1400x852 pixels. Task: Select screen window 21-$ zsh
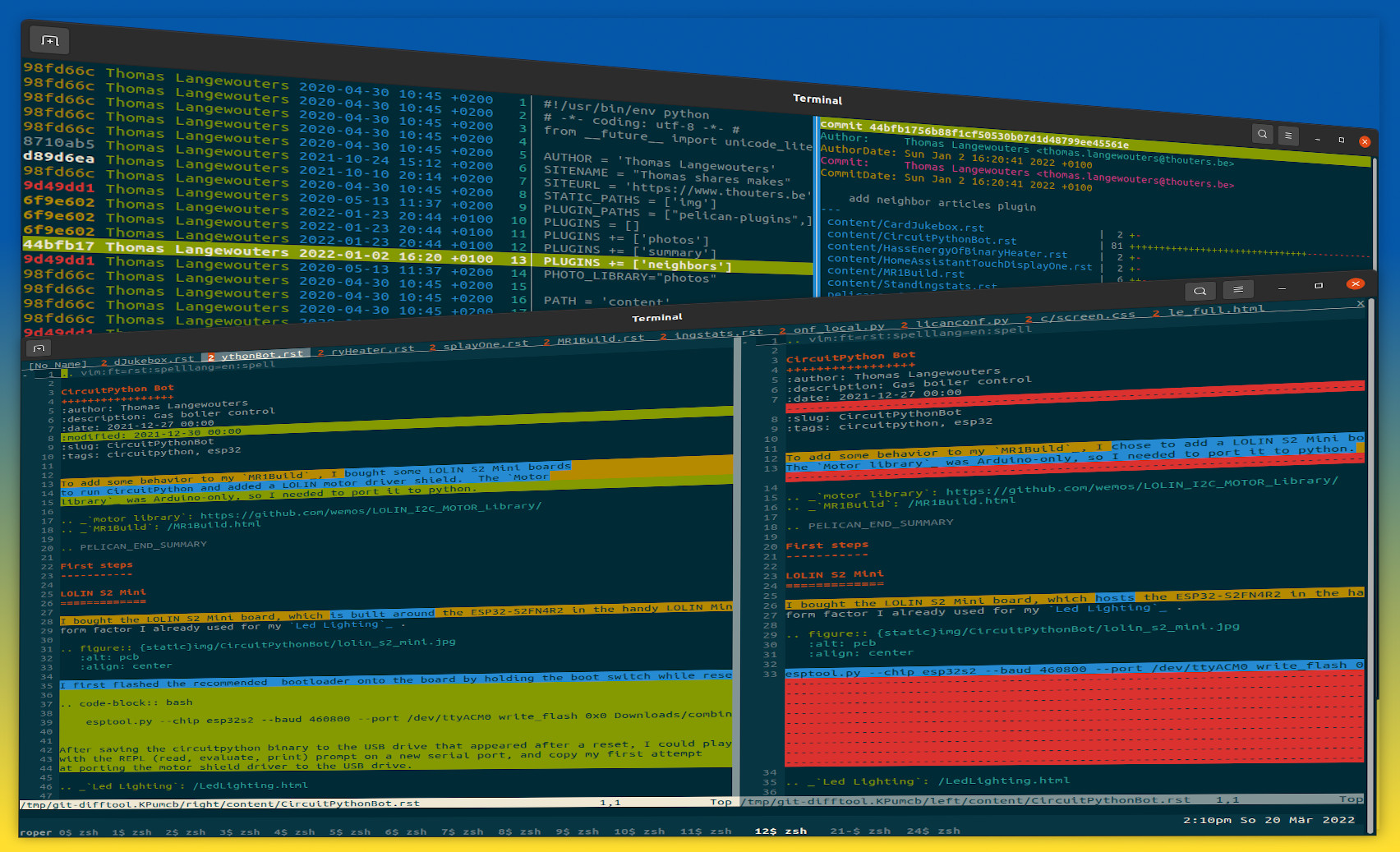(860, 831)
